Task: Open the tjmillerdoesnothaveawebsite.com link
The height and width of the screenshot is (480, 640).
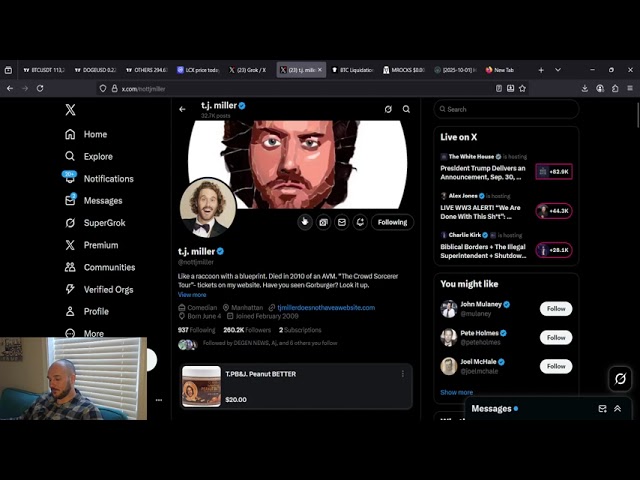Action: pyautogui.click(x=326, y=308)
